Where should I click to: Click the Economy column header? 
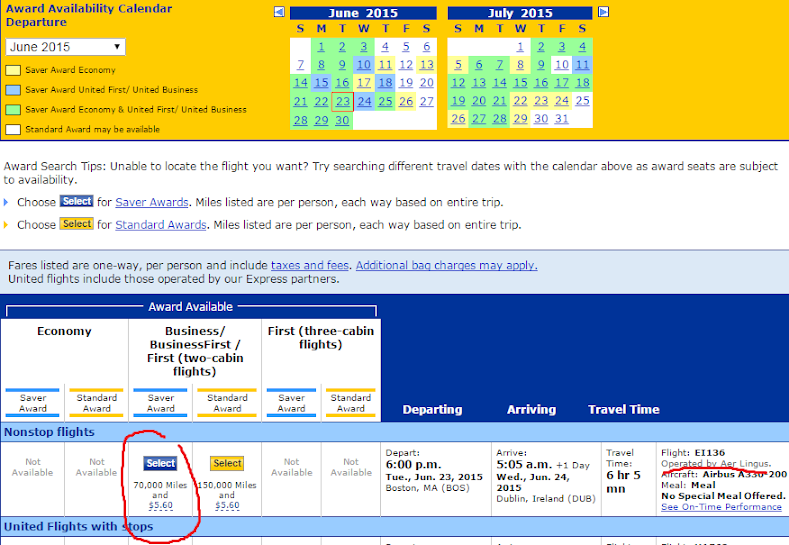click(64, 331)
